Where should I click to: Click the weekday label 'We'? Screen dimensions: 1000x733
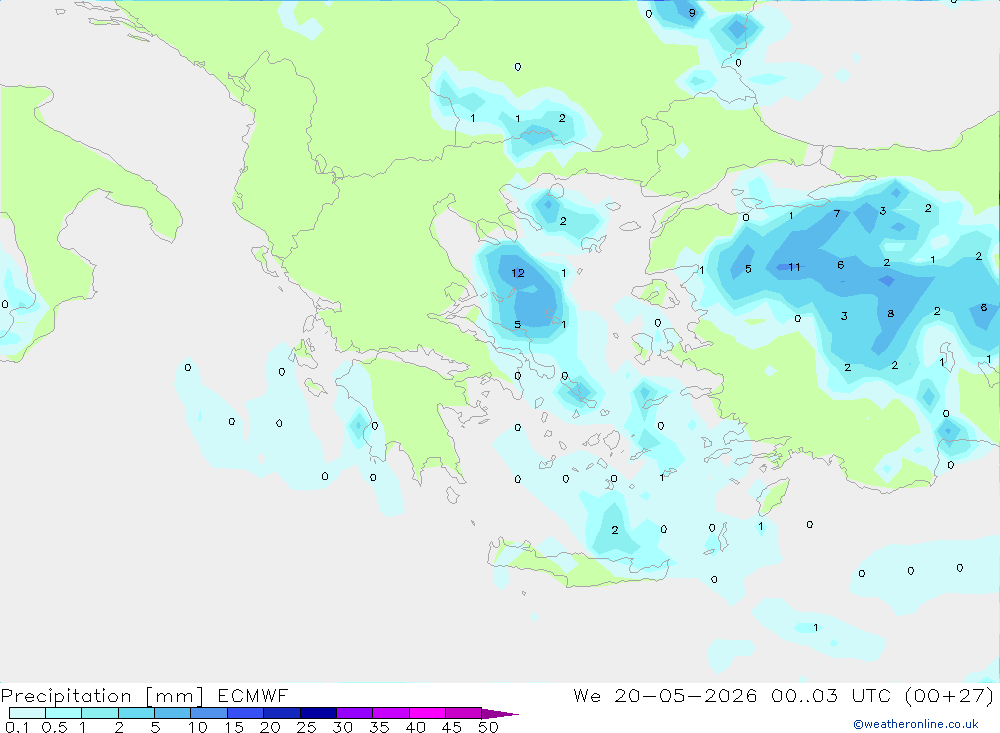[587, 695]
